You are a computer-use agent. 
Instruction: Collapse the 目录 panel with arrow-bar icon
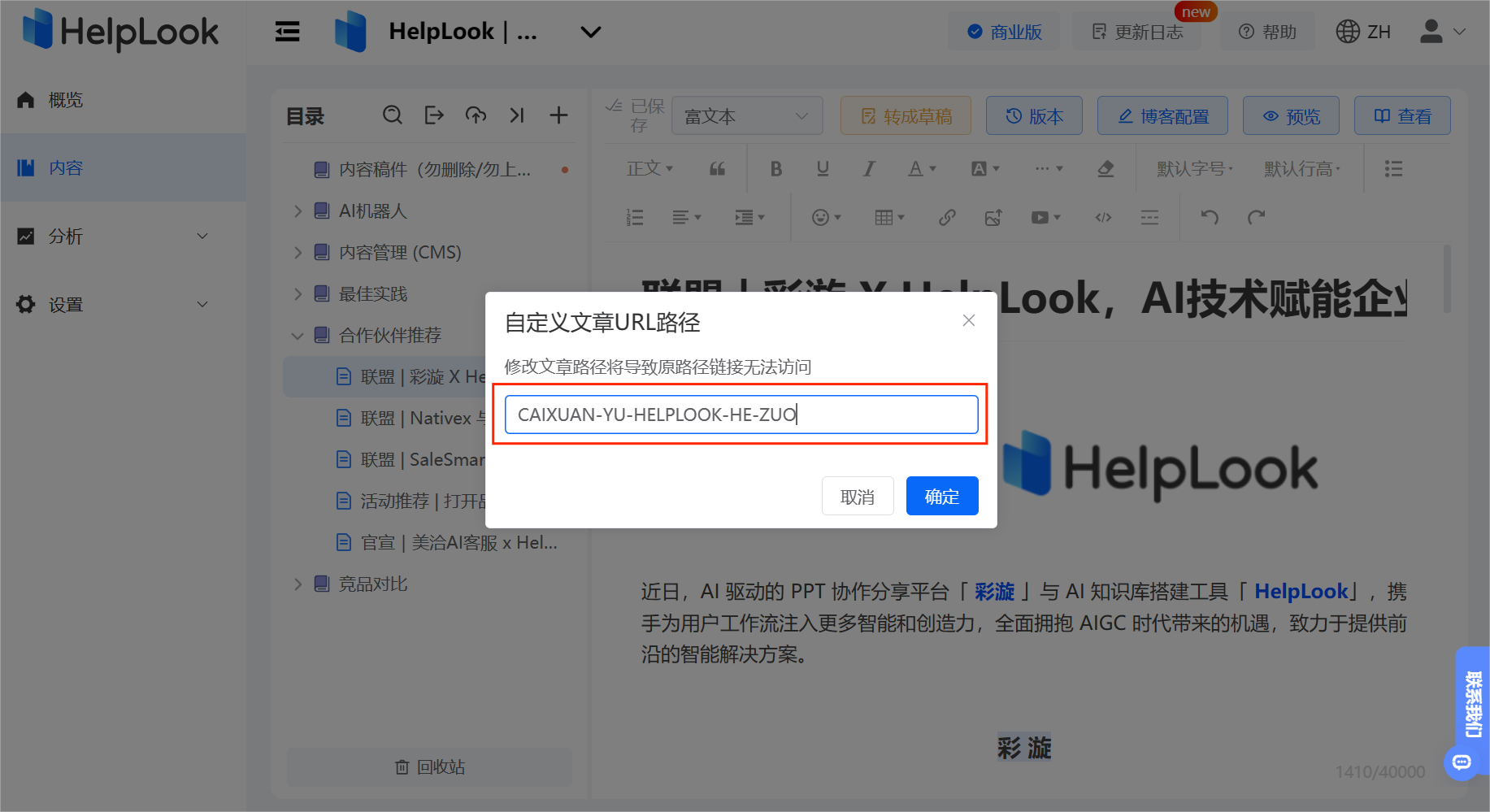coord(517,115)
